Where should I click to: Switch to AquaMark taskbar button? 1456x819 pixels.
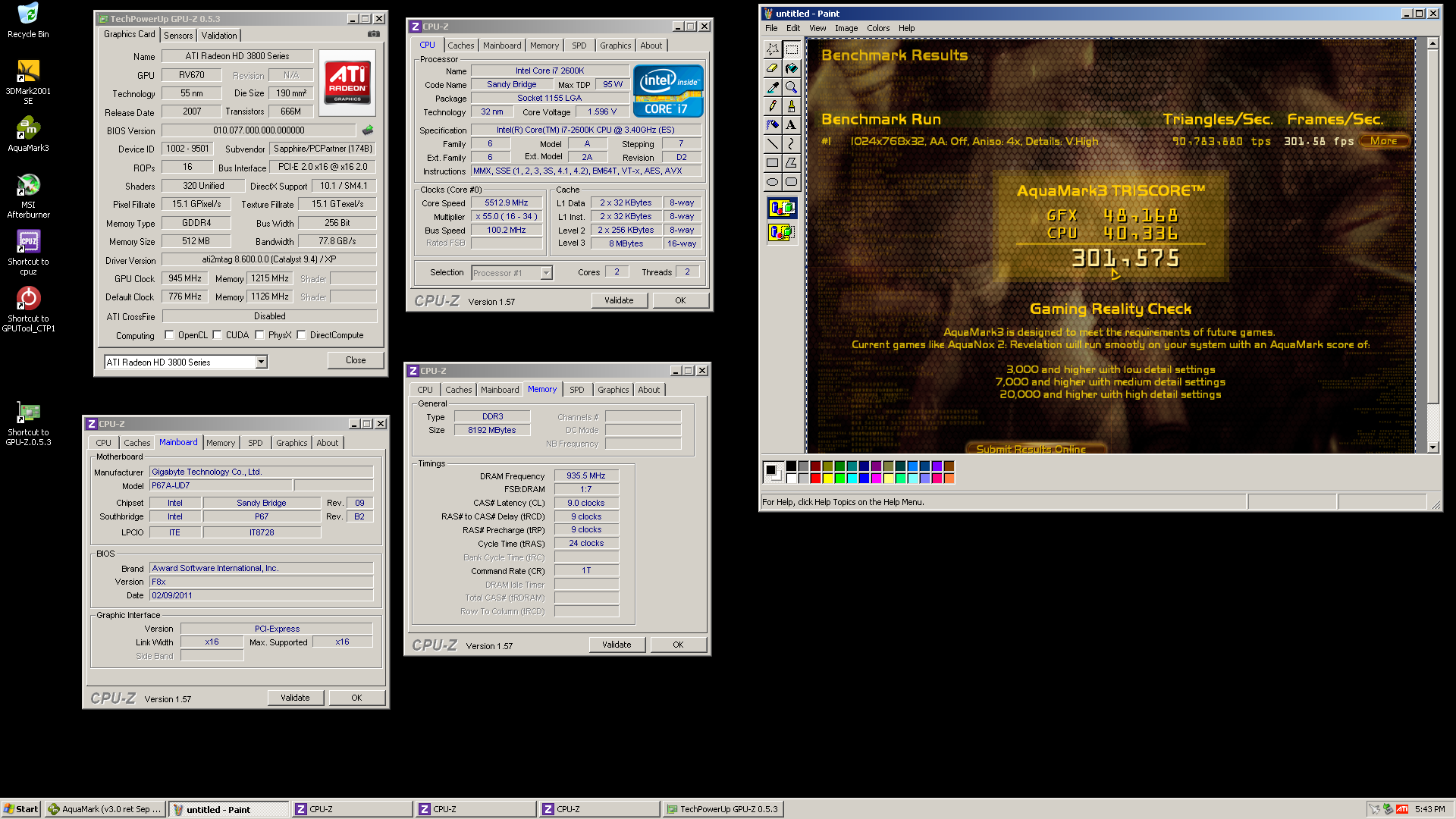pos(105,809)
